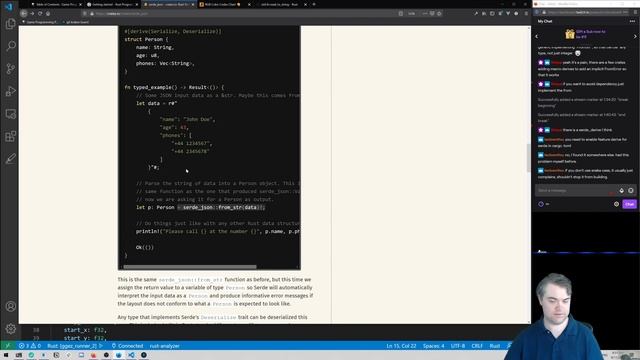Open the Source Control view
The image size is (640, 360).
(x=11, y=68)
